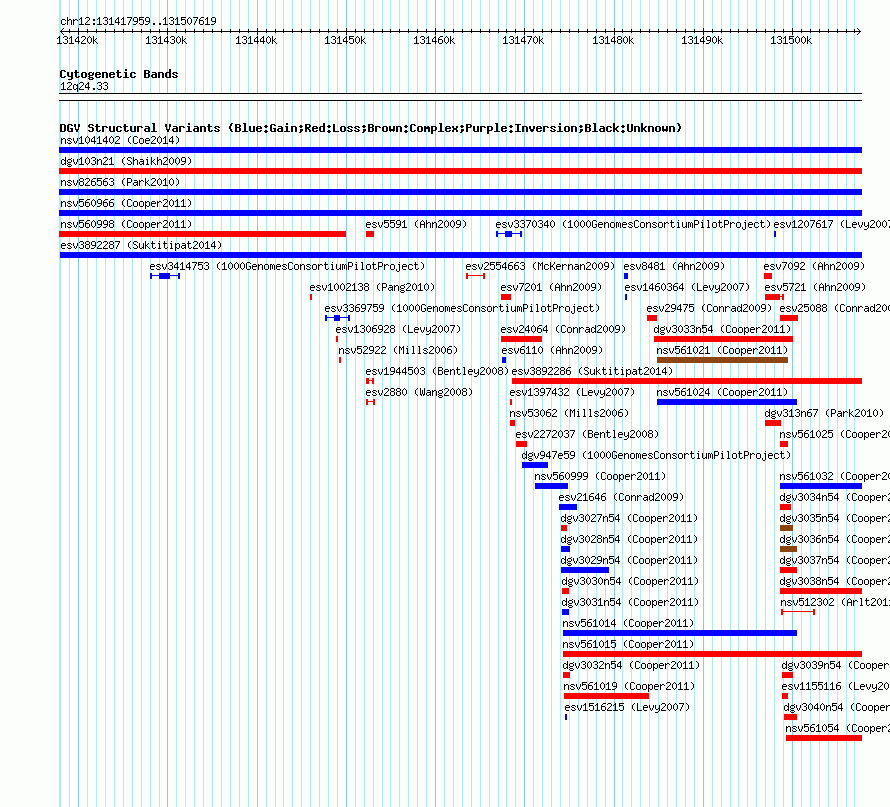Viewport: 890px width, 807px height.
Task: Open the esv21646 (Conrad2009) label
Action: tap(622, 497)
